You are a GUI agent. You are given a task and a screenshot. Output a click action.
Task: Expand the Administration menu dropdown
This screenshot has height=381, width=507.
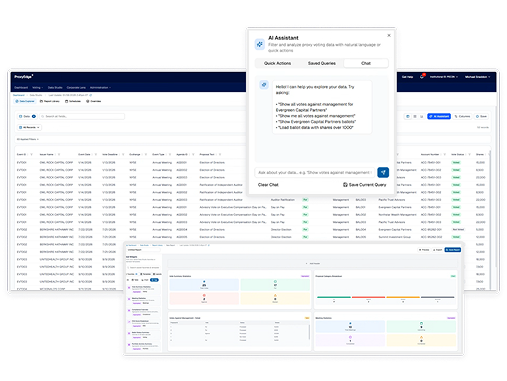coord(100,88)
